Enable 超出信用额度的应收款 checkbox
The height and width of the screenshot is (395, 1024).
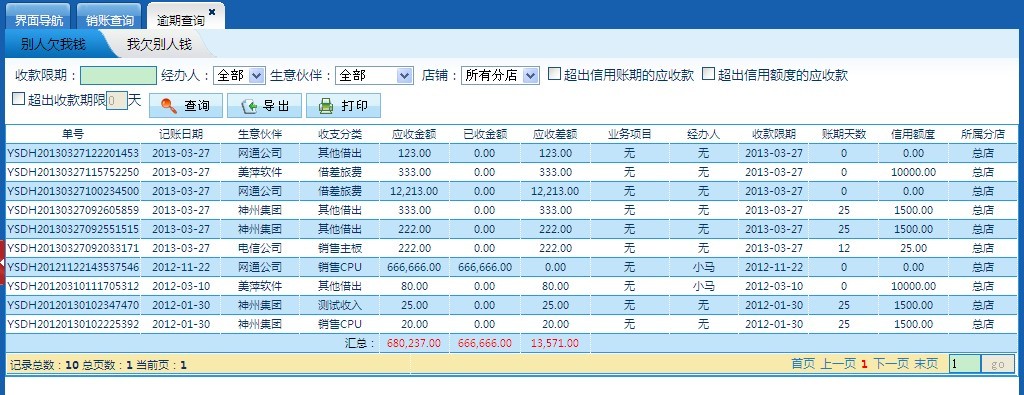coord(709,74)
